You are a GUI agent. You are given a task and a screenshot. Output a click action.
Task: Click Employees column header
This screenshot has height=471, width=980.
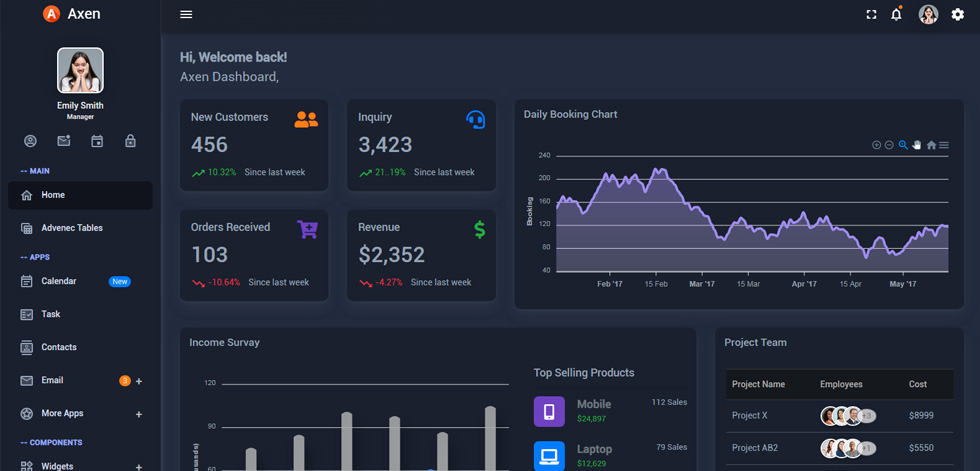[x=841, y=384]
